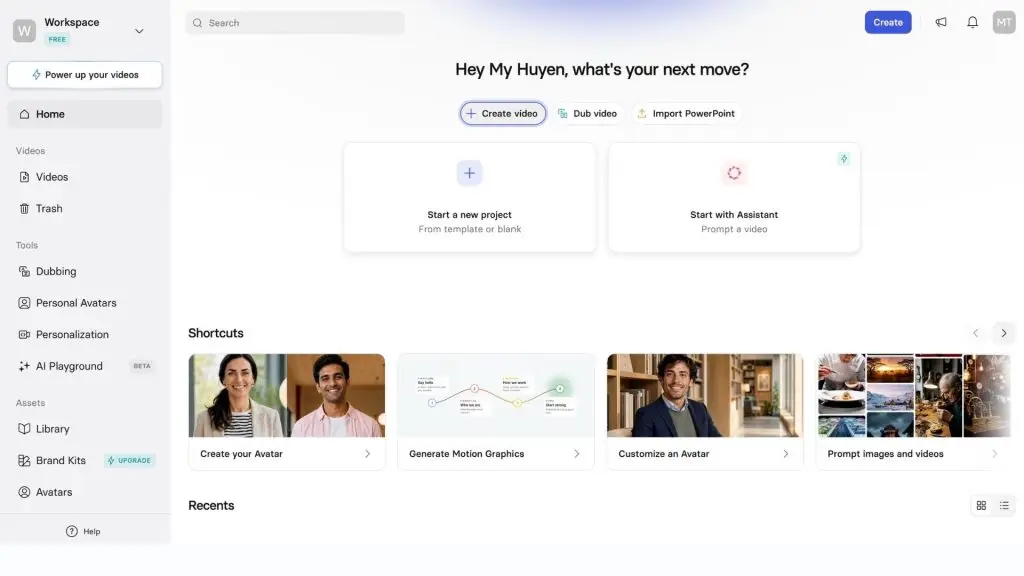Open Create your Avatar thumbnail
The width and height of the screenshot is (1024, 576).
287,396
